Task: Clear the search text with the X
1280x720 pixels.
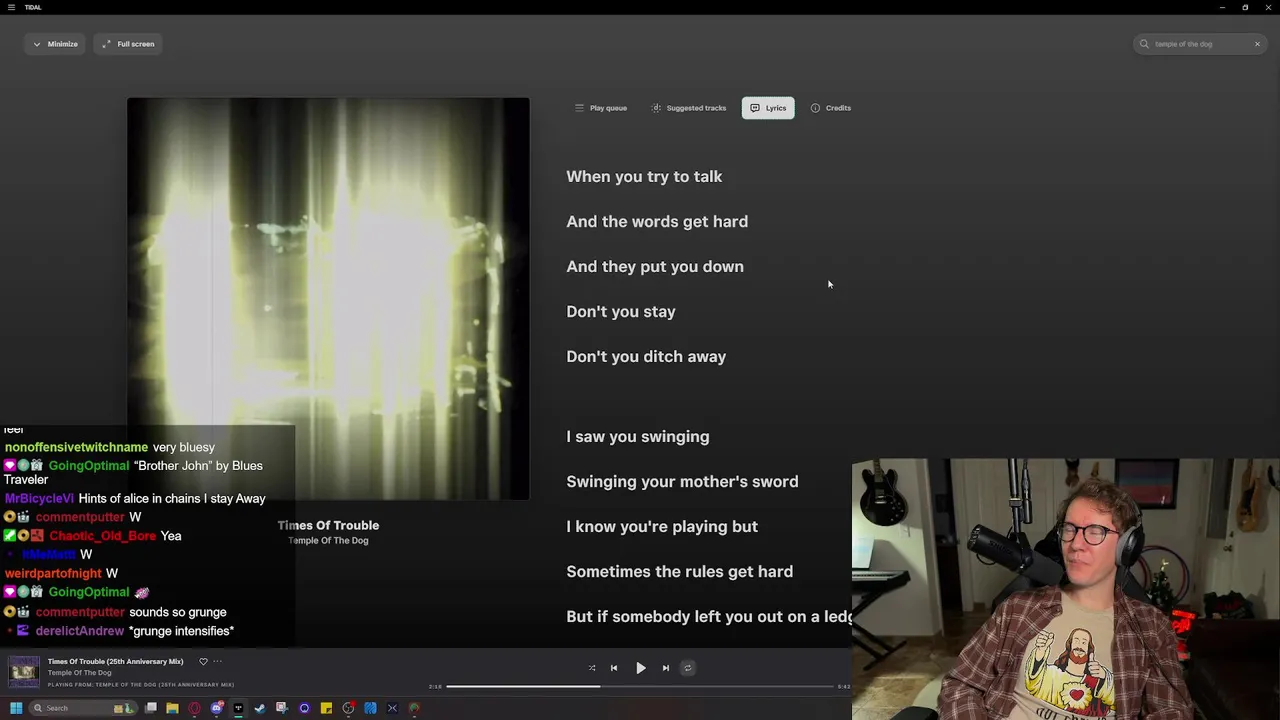Action: 1257,44
